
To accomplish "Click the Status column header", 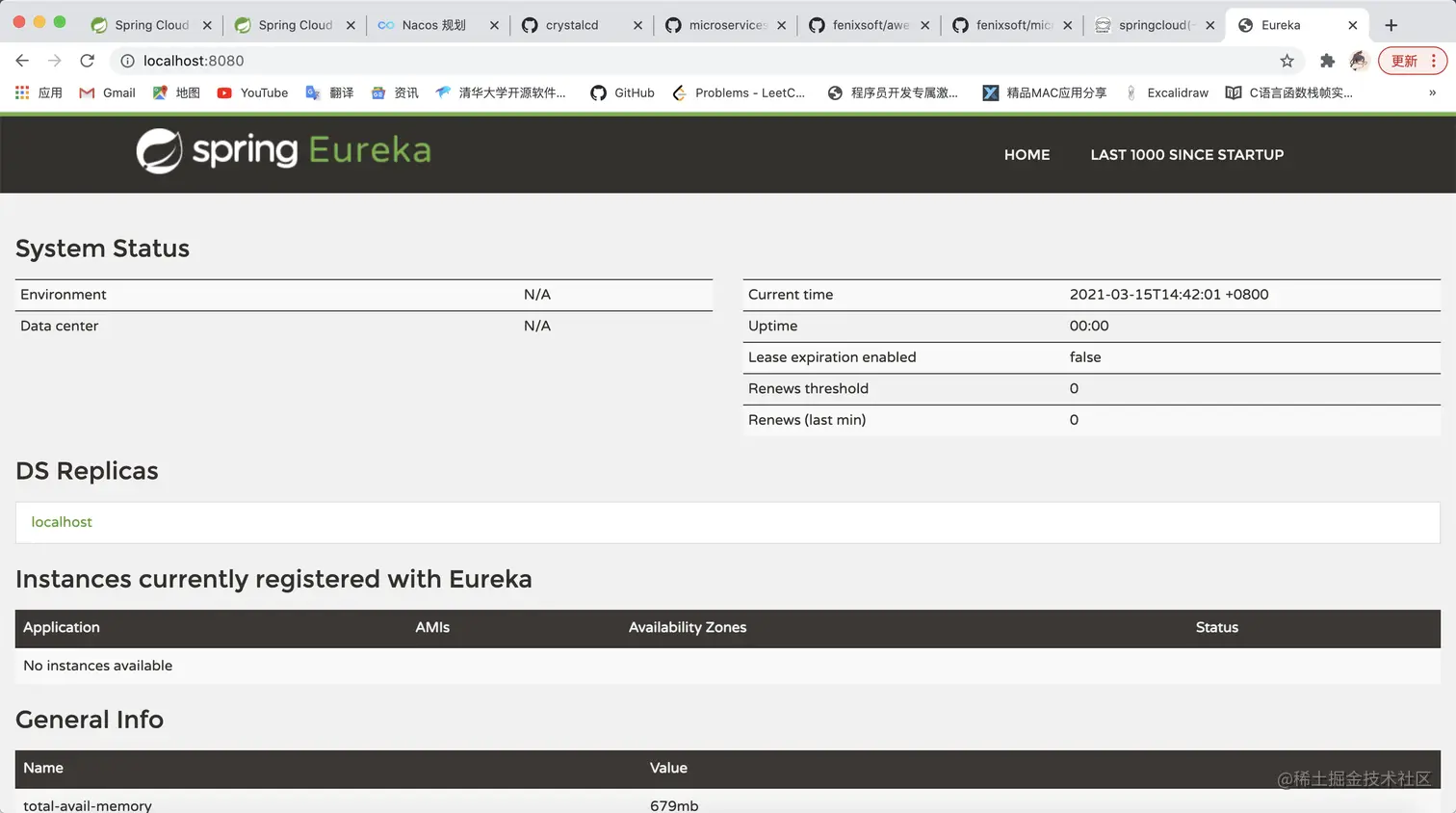I will pyautogui.click(x=1217, y=627).
